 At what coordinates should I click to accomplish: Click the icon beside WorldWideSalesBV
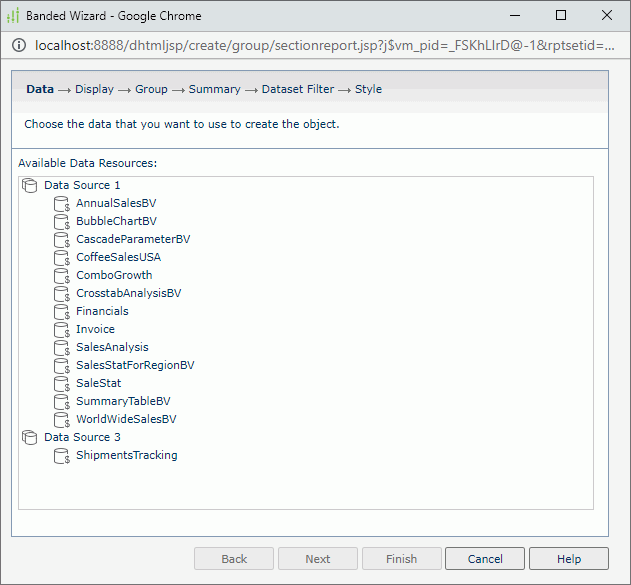point(62,420)
